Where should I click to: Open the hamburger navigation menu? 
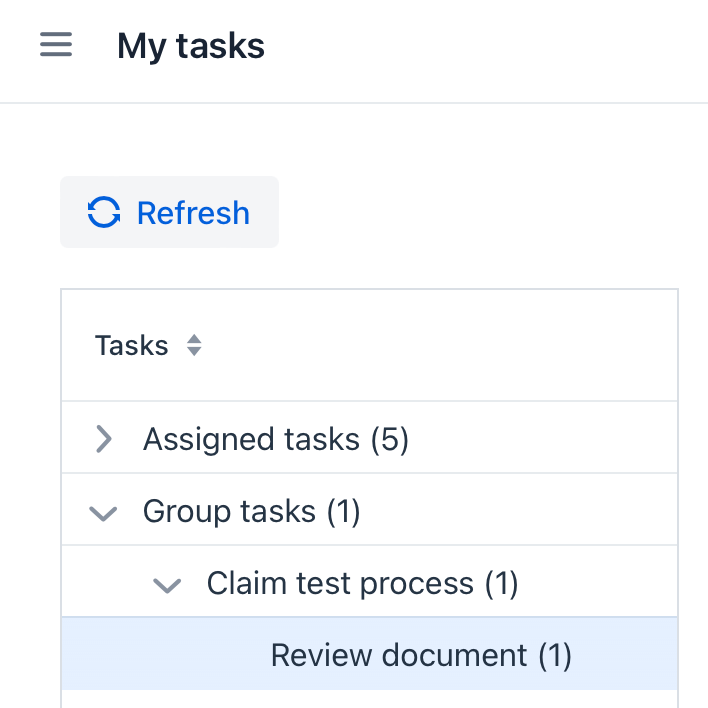[x=56, y=46]
